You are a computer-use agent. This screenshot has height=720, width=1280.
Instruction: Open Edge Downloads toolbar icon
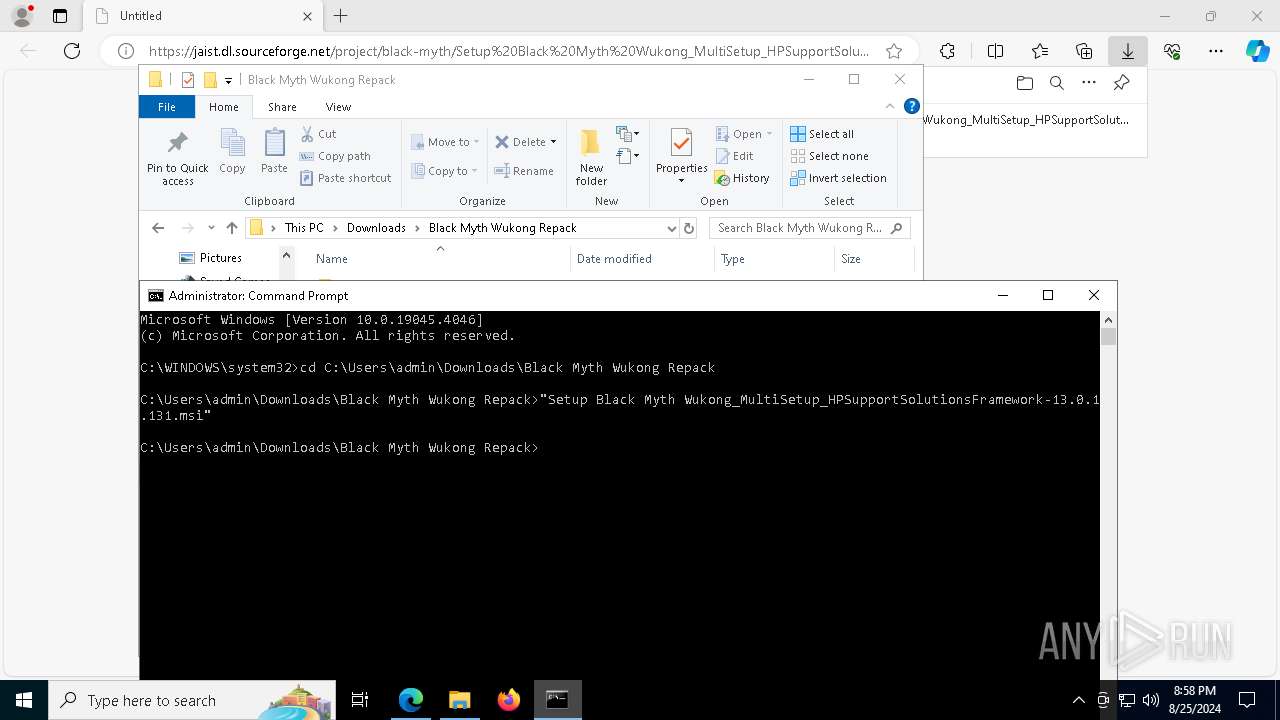1128,51
